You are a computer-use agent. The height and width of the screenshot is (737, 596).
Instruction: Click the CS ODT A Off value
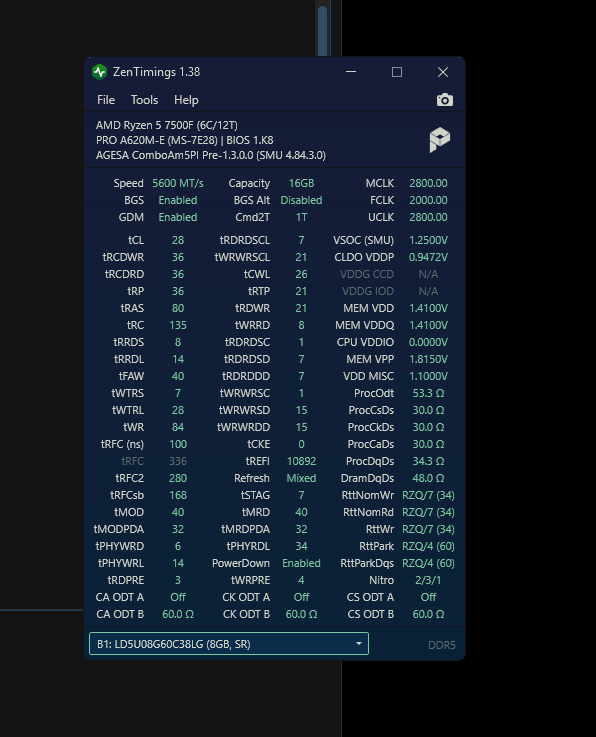click(x=428, y=597)
